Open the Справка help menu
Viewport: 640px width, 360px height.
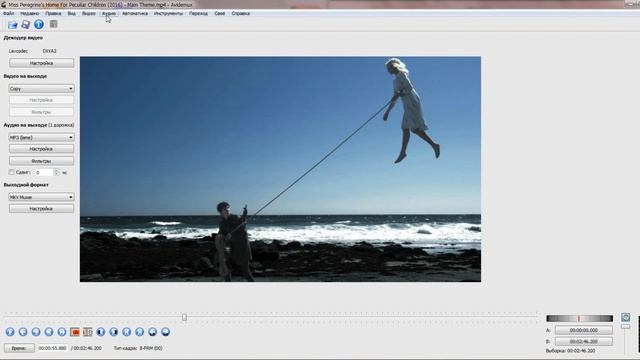point(240,13)
